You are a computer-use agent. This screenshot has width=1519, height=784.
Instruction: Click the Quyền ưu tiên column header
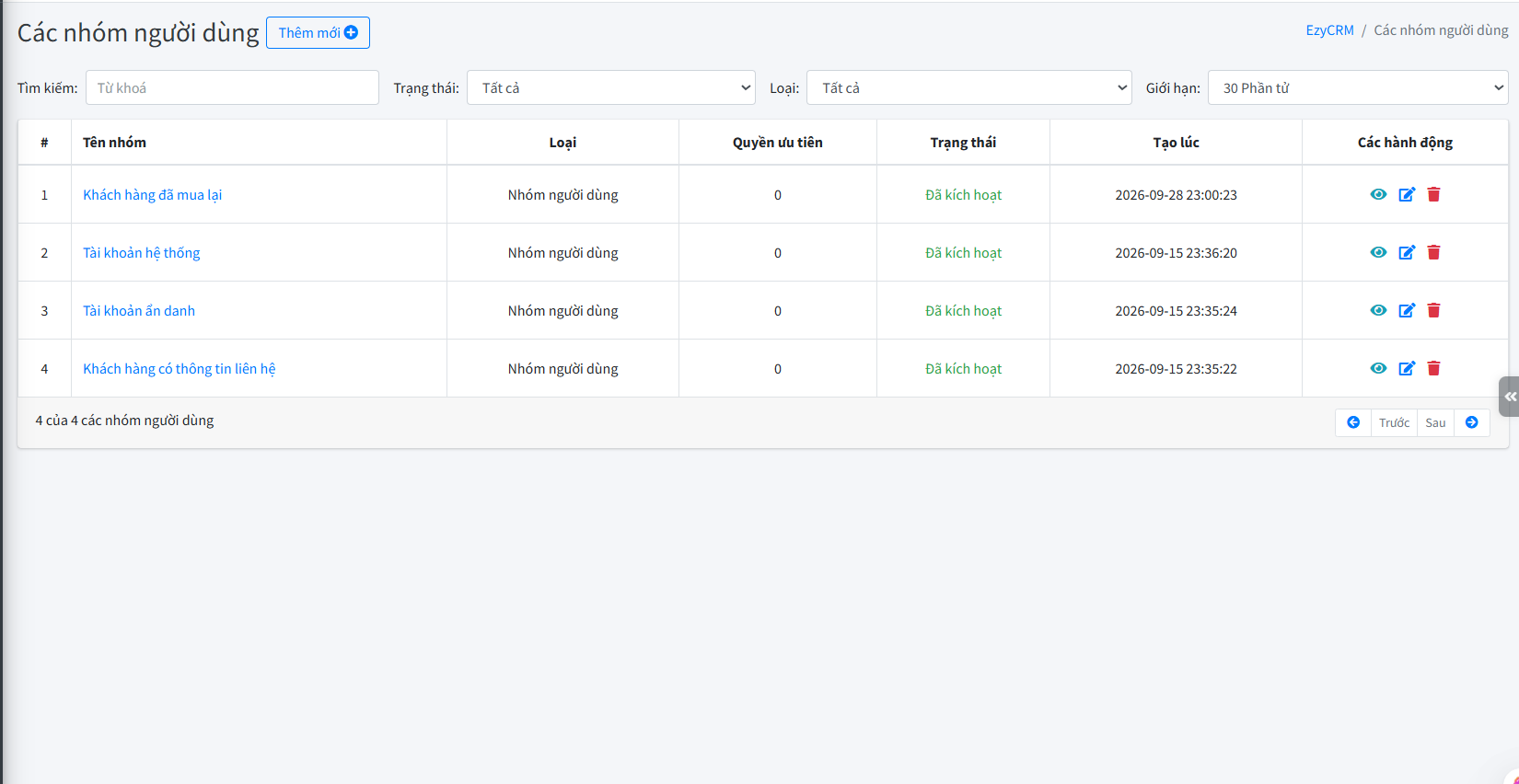pos(778,142)
